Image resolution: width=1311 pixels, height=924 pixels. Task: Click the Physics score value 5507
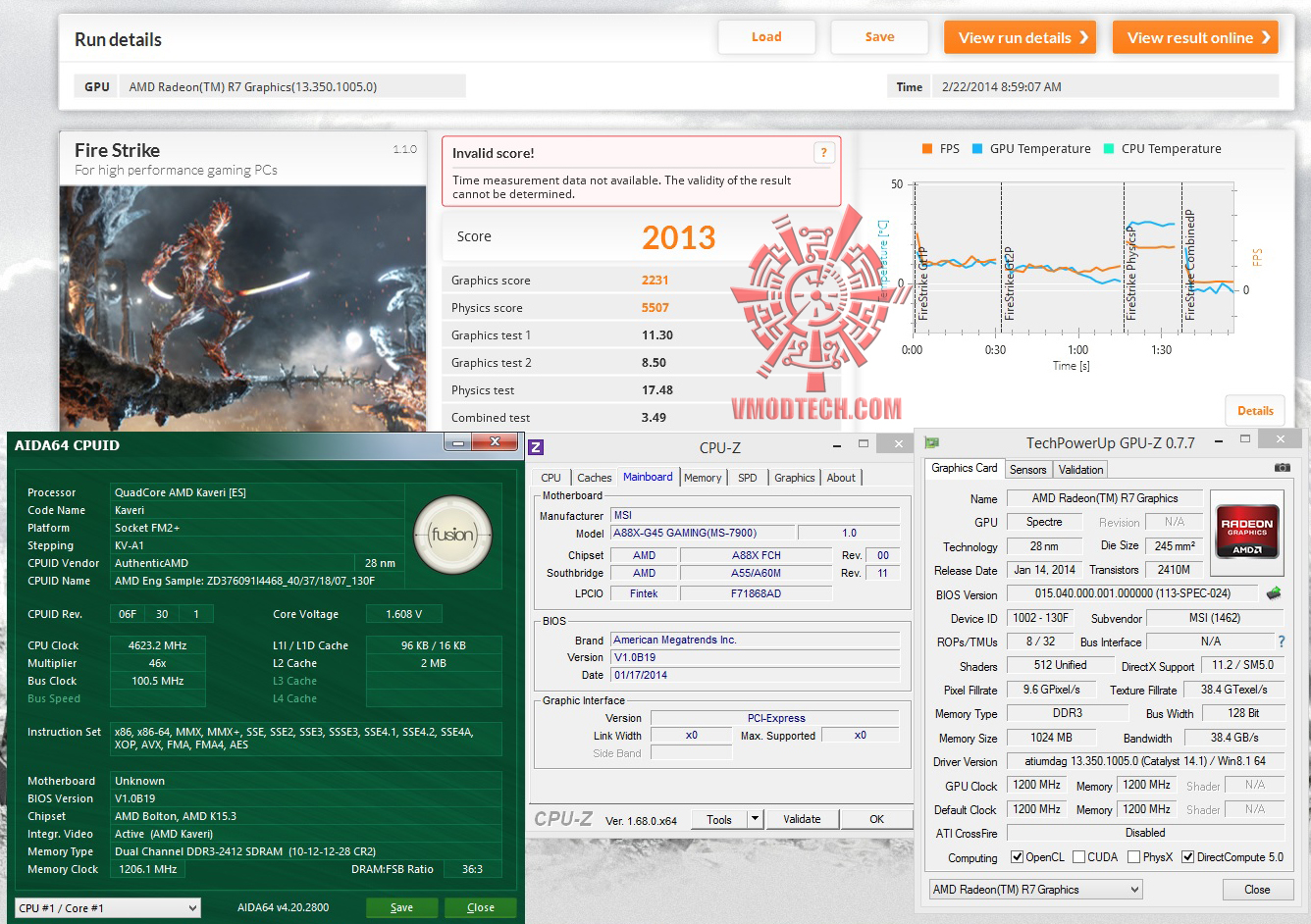click(x=655, y=308)
